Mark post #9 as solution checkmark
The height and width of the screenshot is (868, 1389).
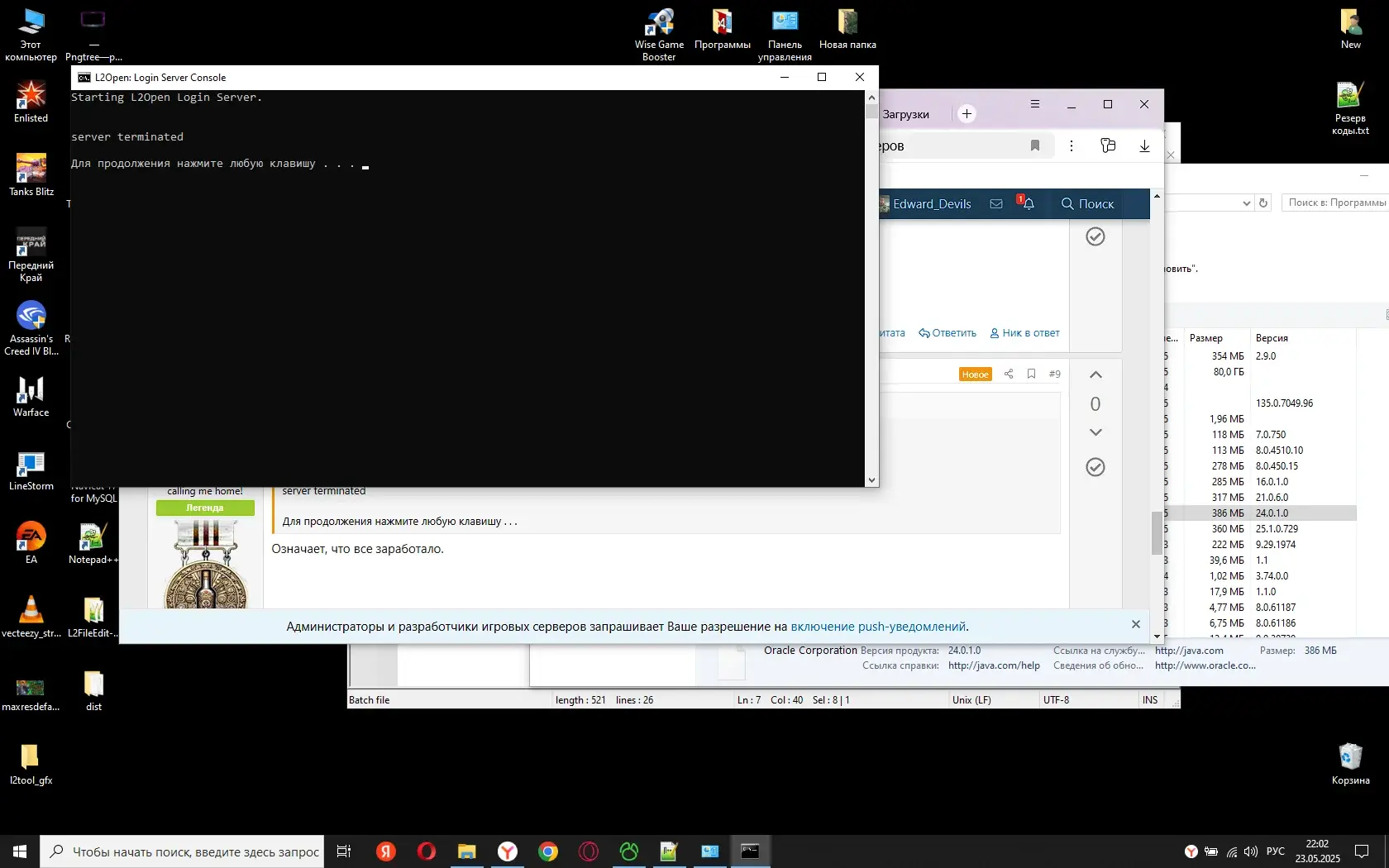click(x=1095, y=467)
